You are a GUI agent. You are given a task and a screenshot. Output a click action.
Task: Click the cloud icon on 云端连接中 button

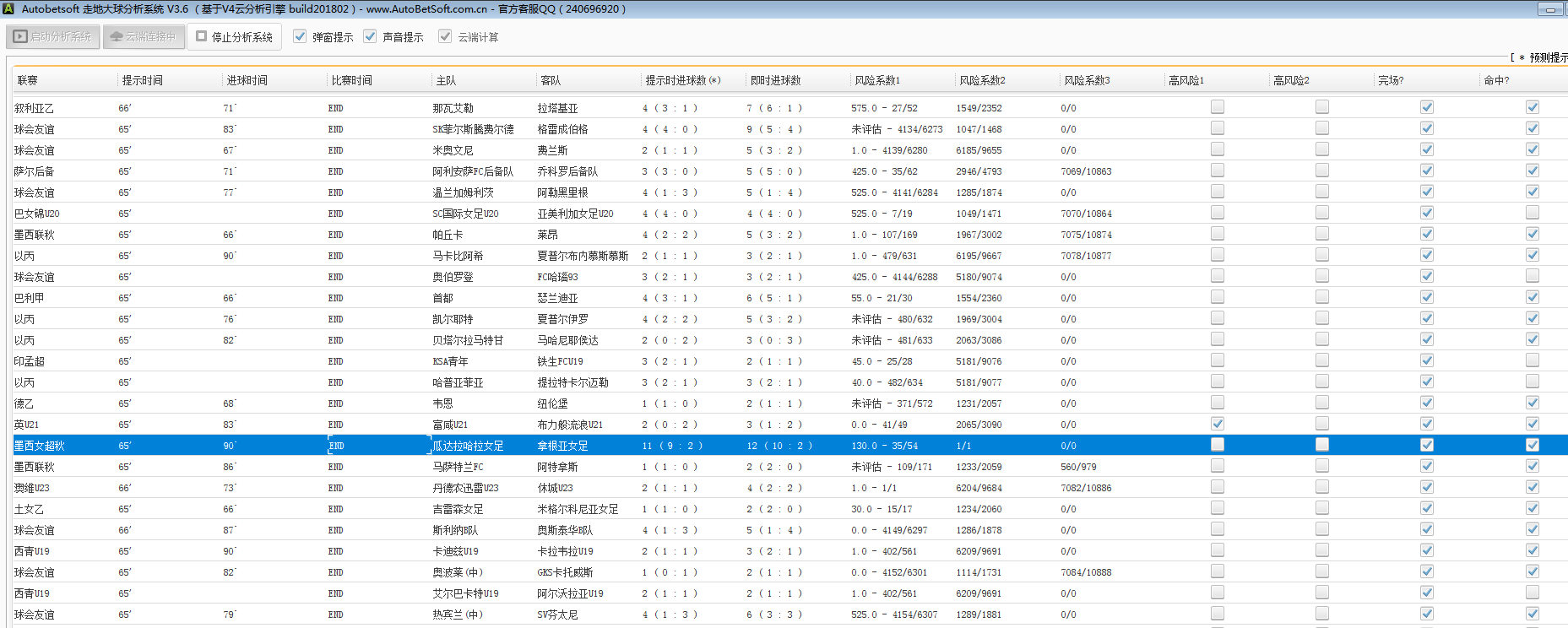117,37
